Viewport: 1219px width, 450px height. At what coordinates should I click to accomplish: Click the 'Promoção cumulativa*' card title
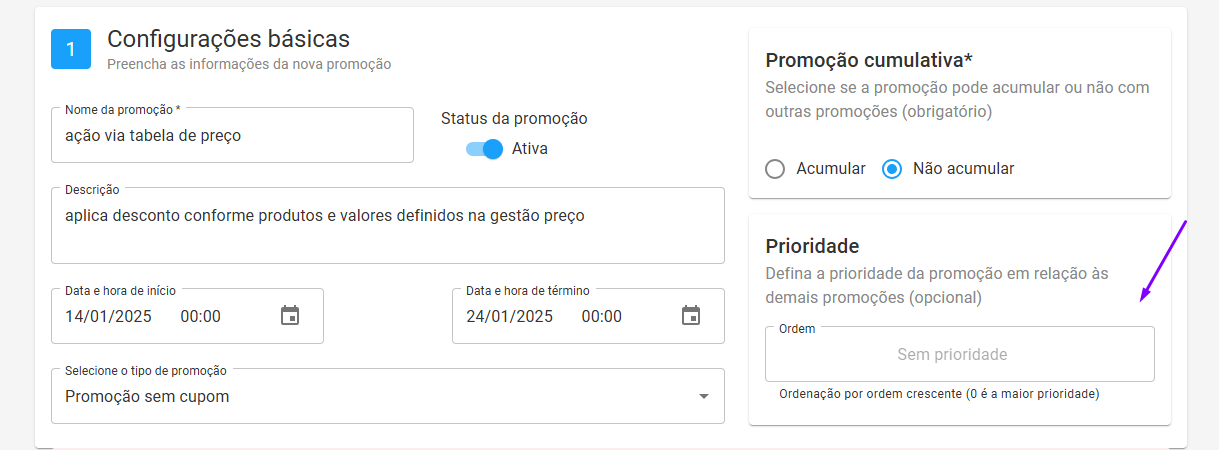[x=869, y=59]
